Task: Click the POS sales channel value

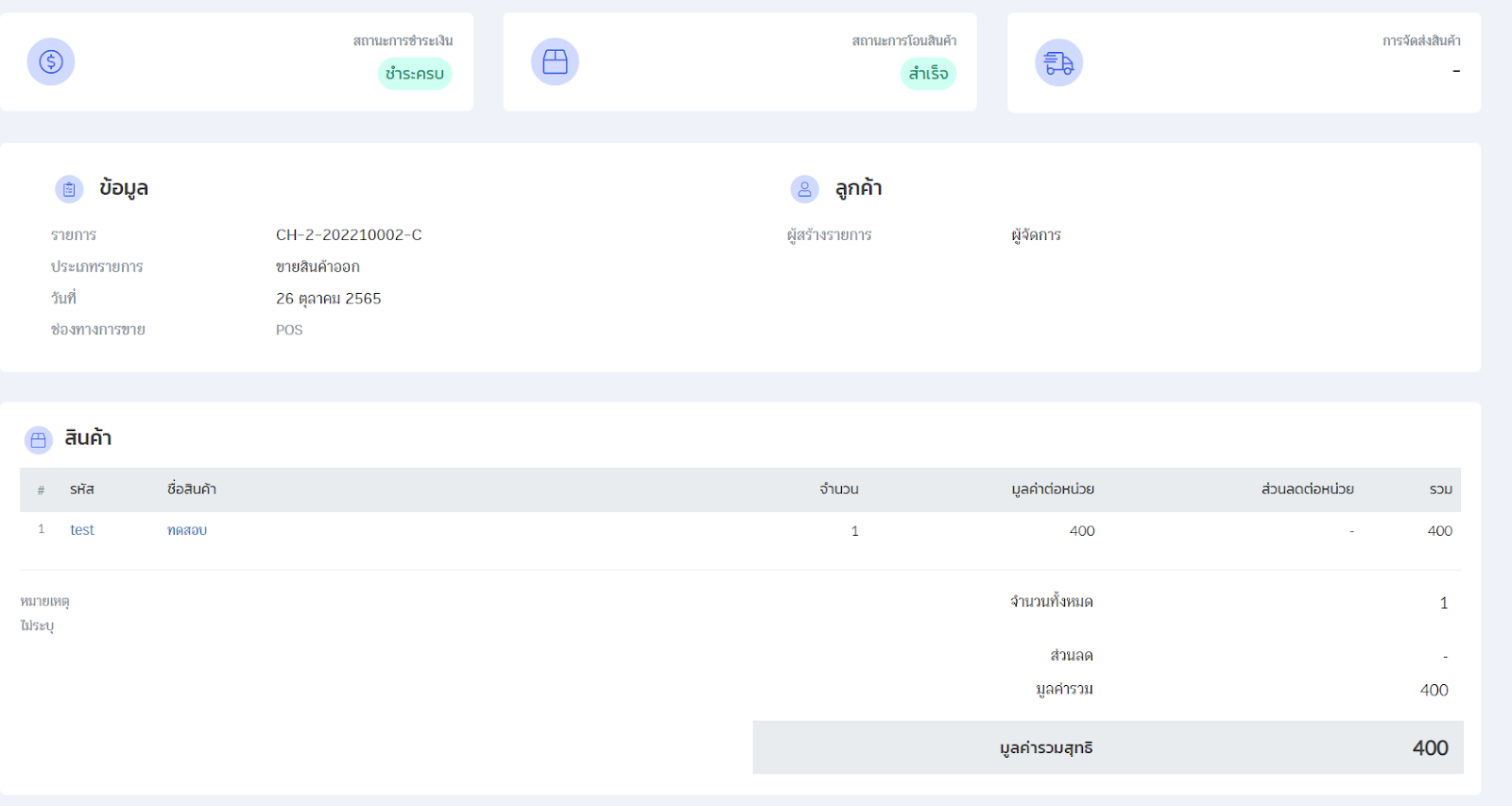Action: [x=289, y=330]
